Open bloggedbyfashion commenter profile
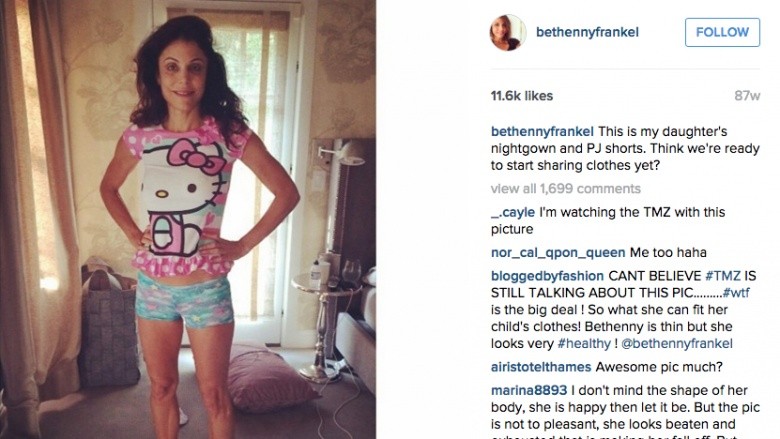This screenshot has width=780, height=439. (547, 276)
